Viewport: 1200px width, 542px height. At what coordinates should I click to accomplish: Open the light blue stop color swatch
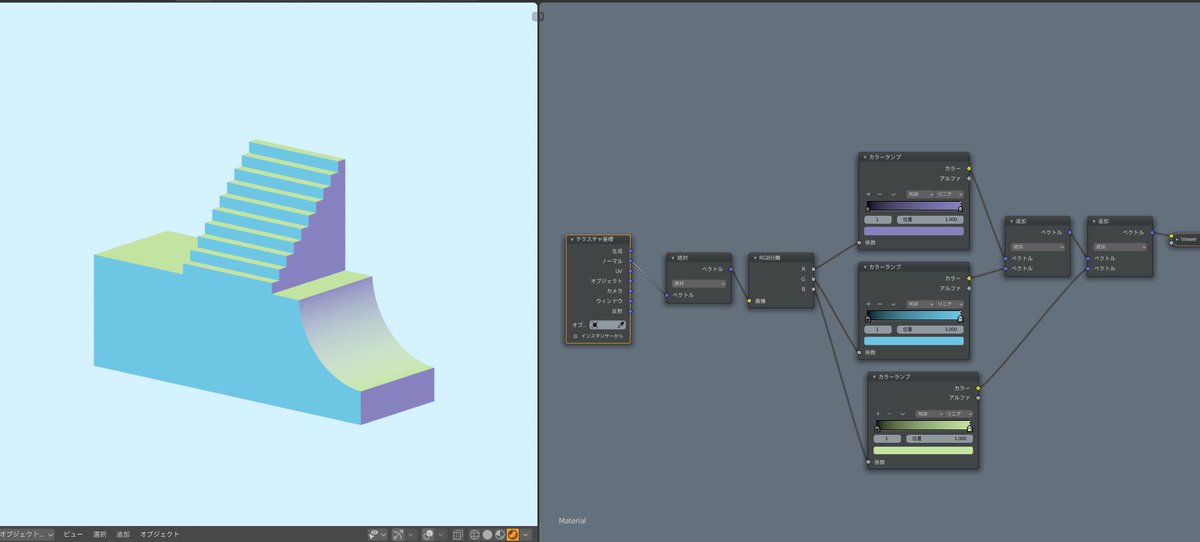914,341
